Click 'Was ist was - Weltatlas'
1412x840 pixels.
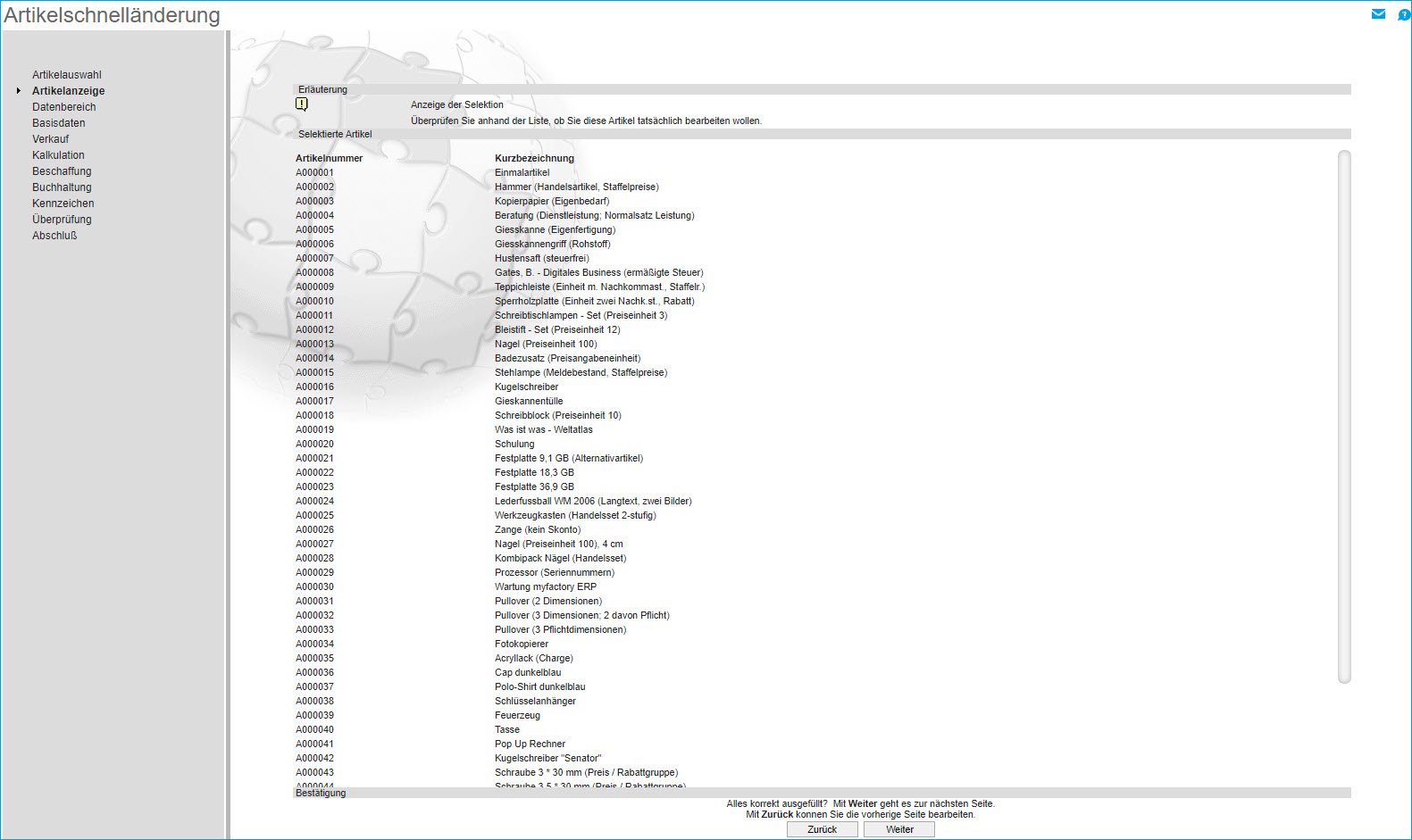tap(544, 429)
